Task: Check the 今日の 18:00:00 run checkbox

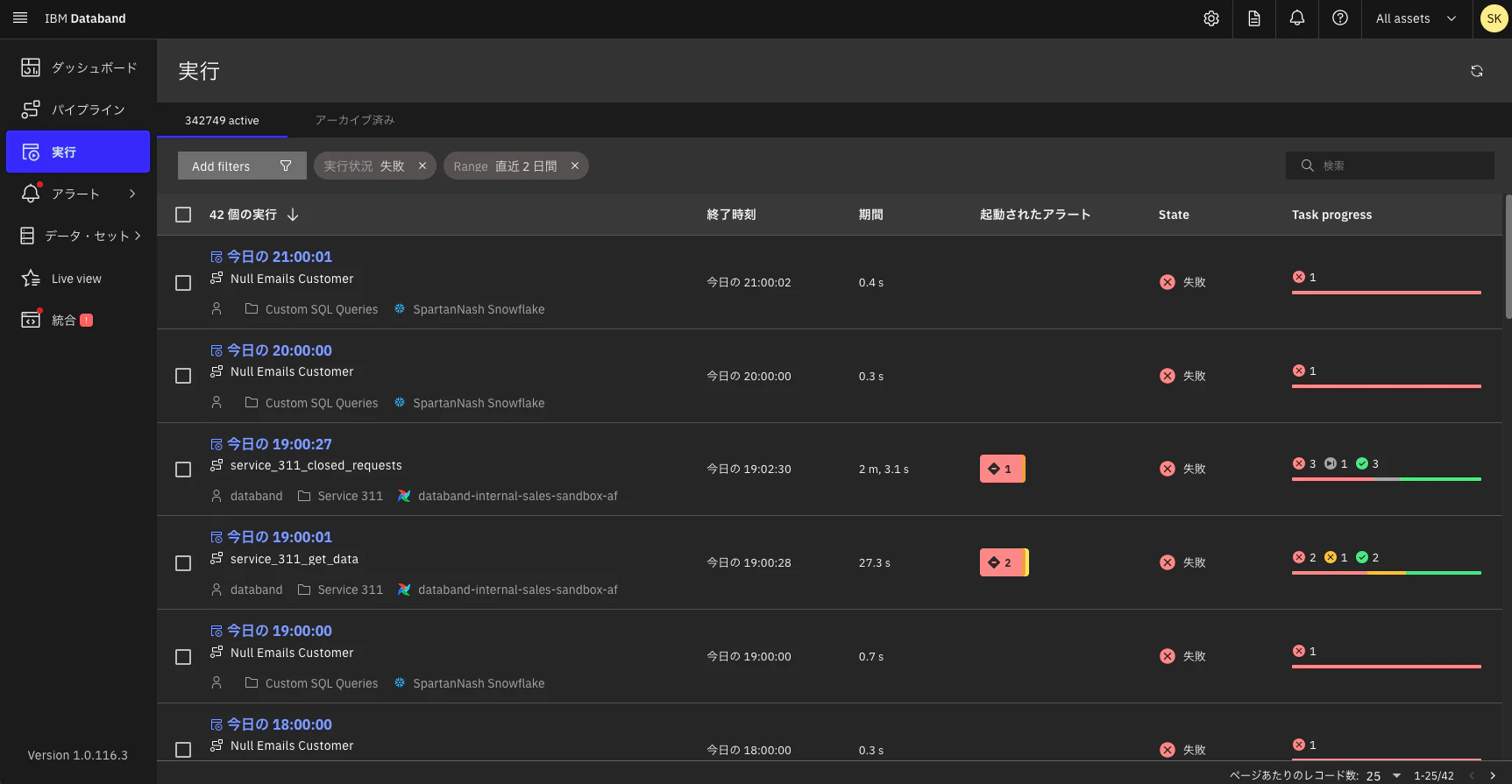Action: coord(183,750)
